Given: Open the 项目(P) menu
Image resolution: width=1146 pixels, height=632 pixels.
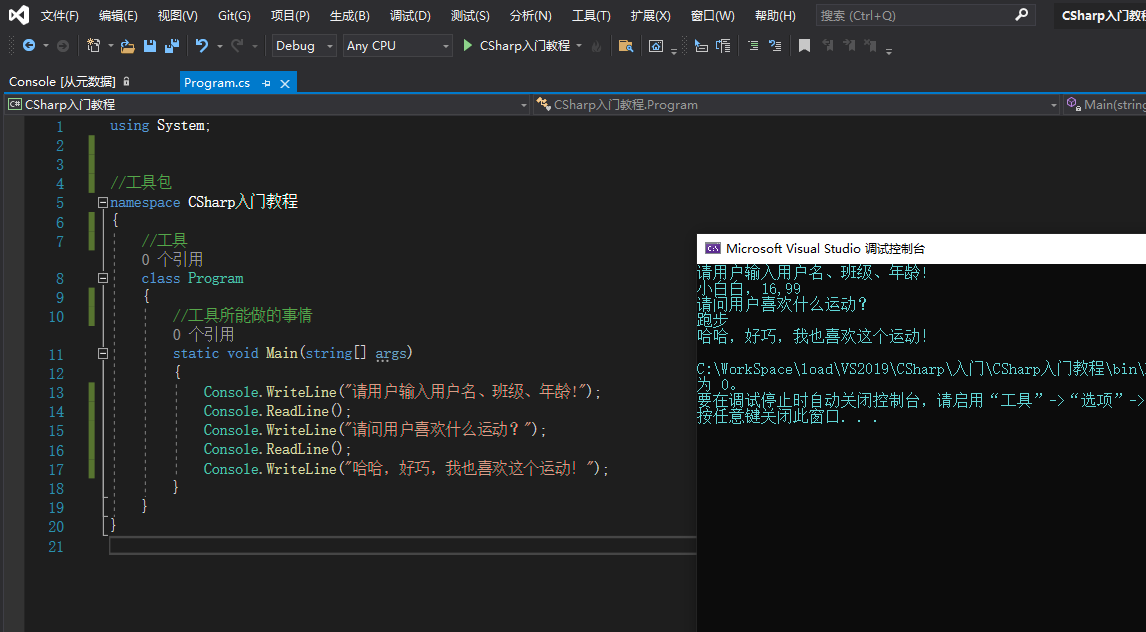Looking at the screenshot, I should pyautogui.click(x=290, y=15).
